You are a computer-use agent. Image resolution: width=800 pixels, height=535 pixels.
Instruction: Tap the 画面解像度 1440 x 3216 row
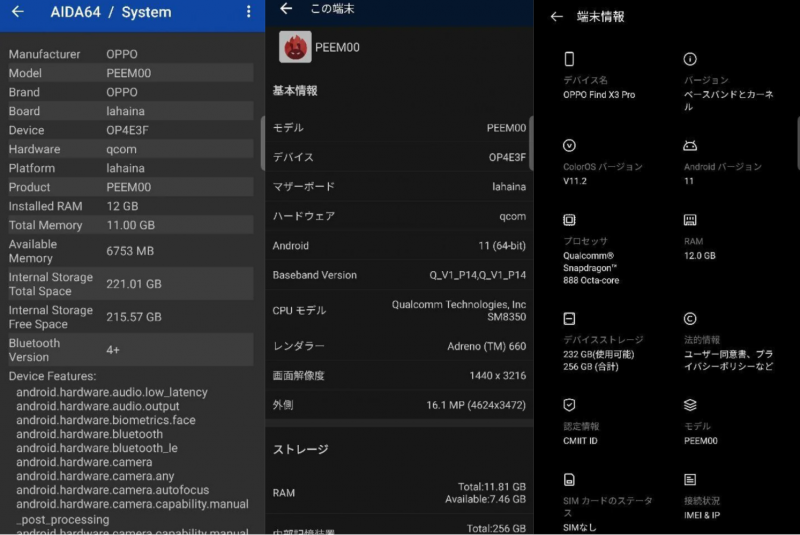tap(399, 376)
